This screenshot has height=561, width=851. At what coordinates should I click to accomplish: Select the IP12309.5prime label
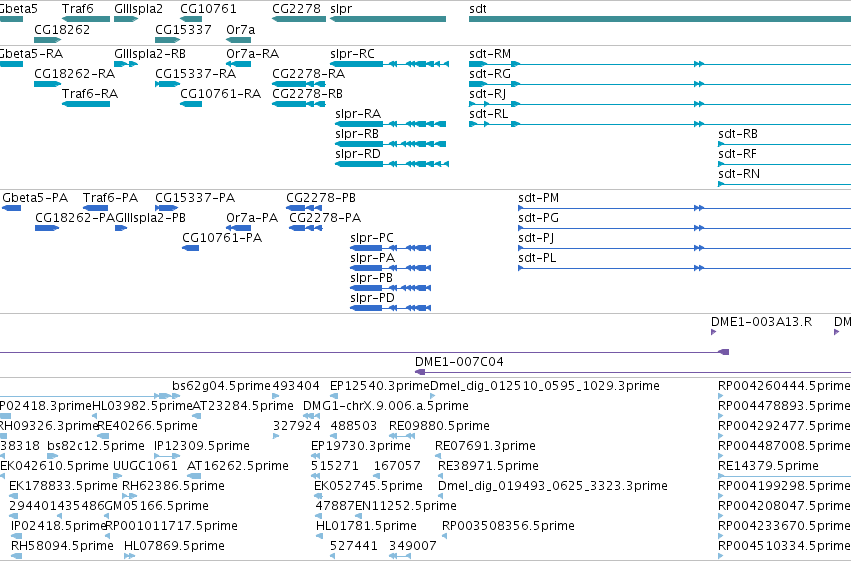tap(202, 447)
